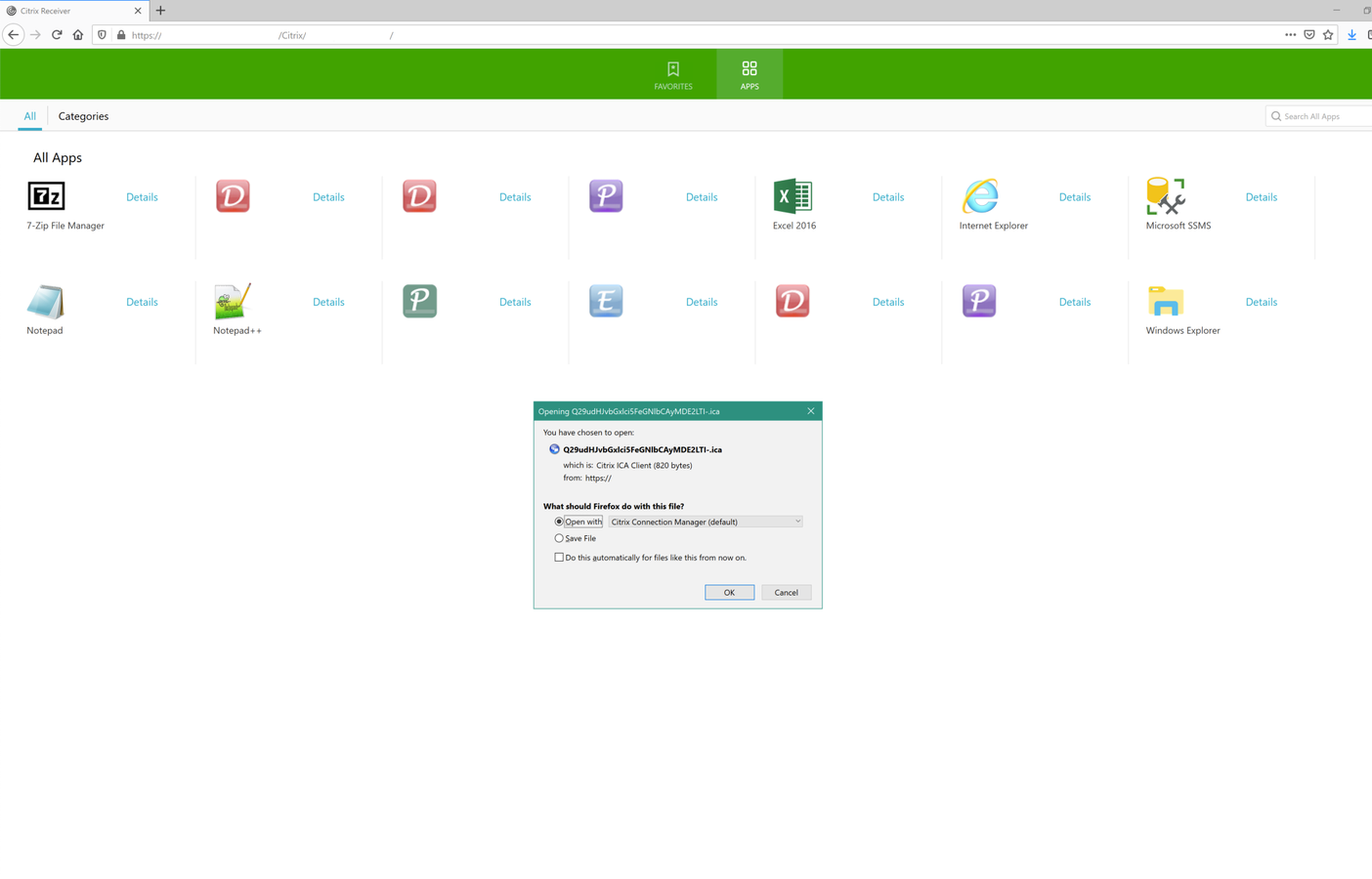The image size is (1372, 879).
Task: Close the Citrix Receiver browser tab
Action: pos(138,11)
